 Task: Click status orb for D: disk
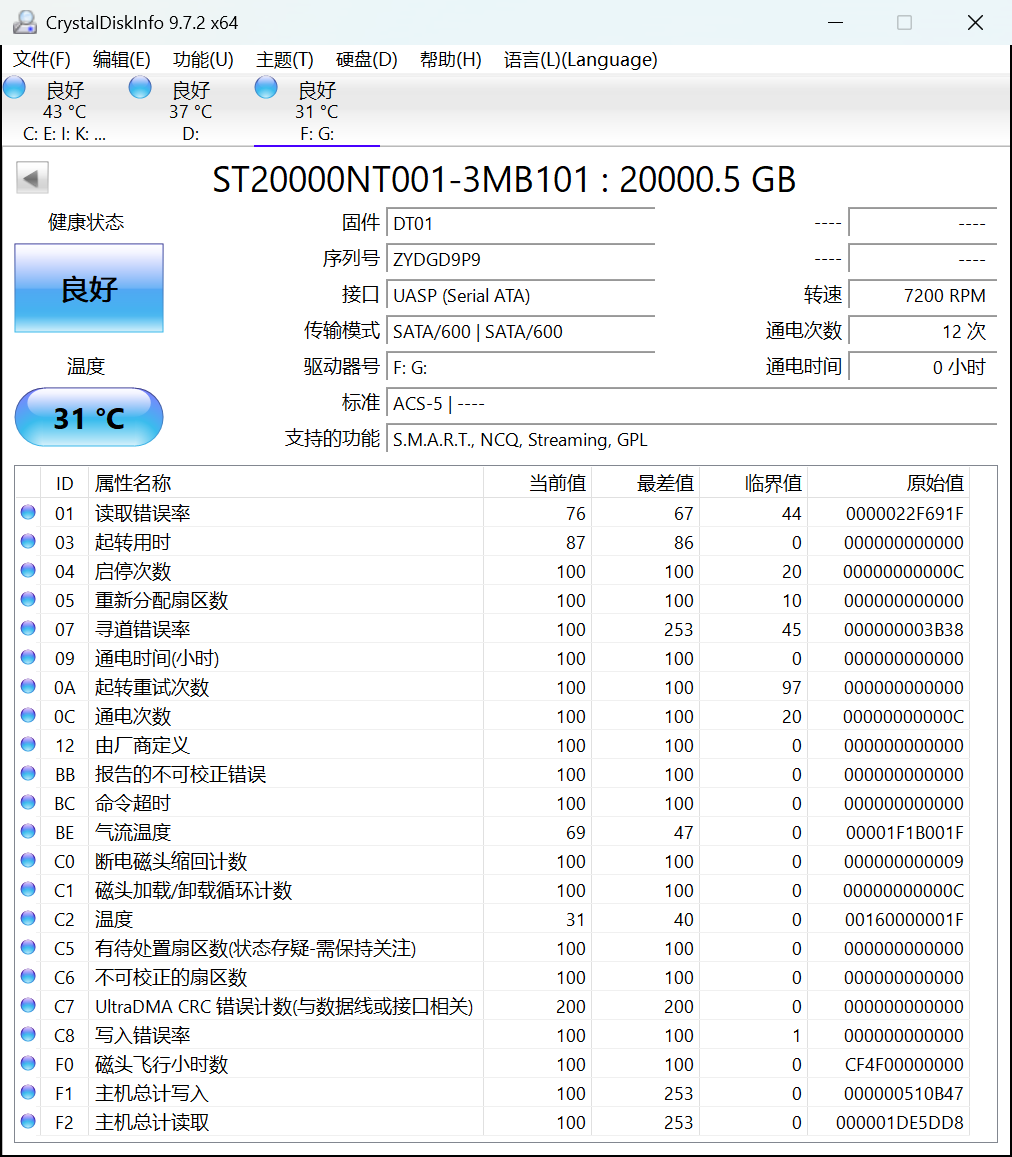point(140,88)
